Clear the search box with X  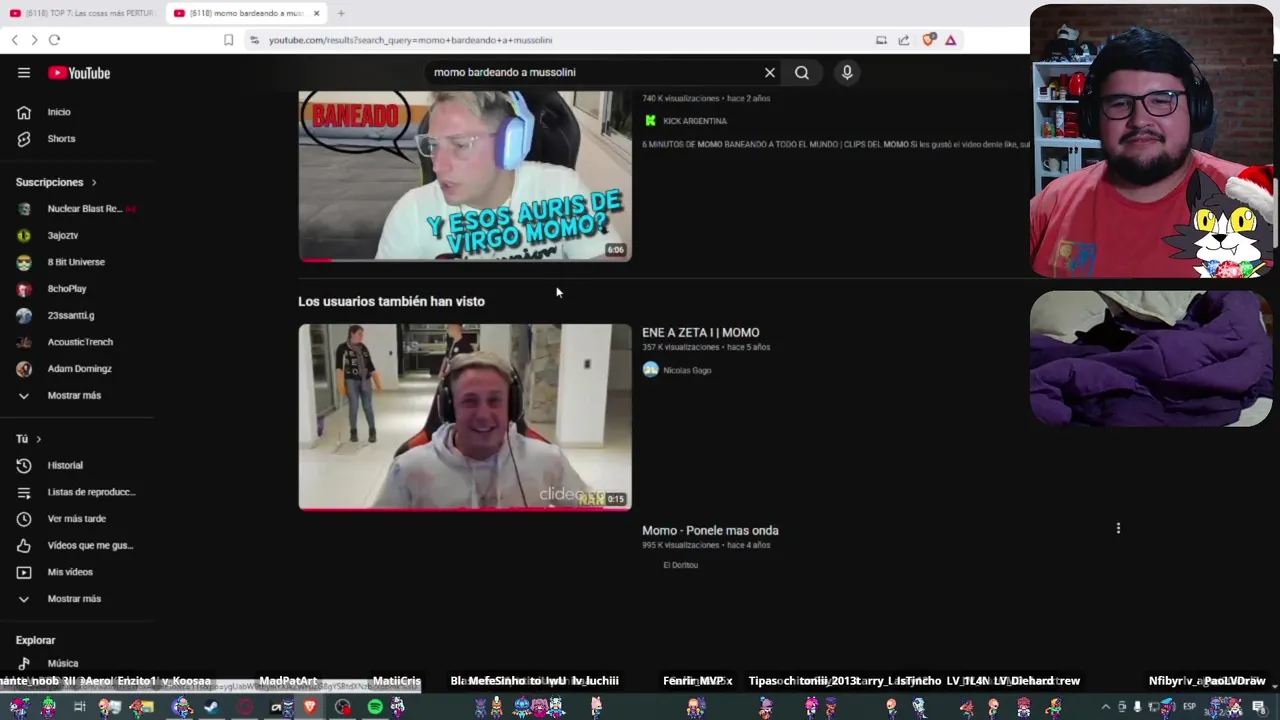770,72
